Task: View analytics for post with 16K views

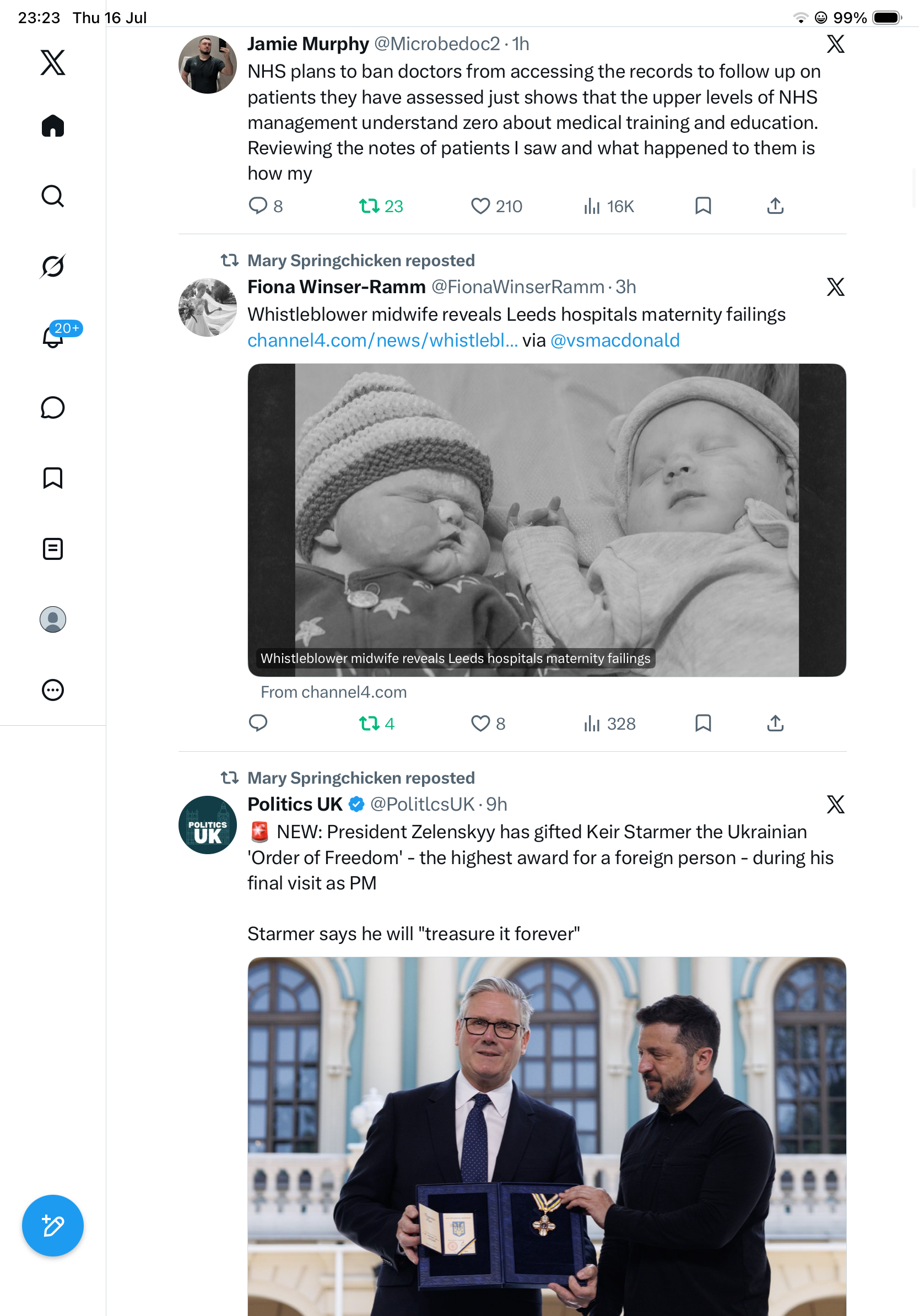Action: (x=608, y=206)
